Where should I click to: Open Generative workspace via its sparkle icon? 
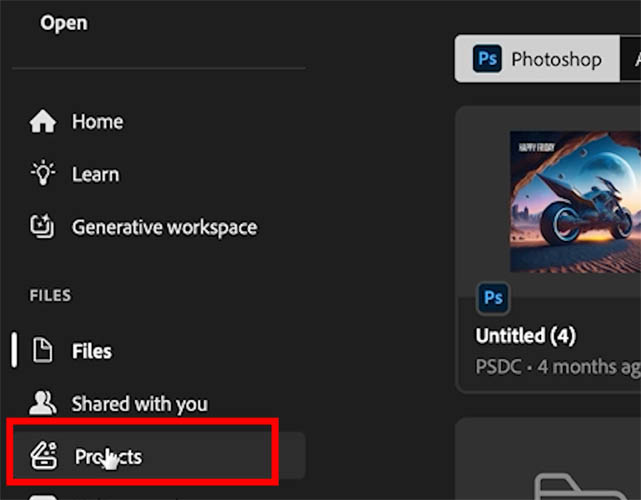click(42, 226)
